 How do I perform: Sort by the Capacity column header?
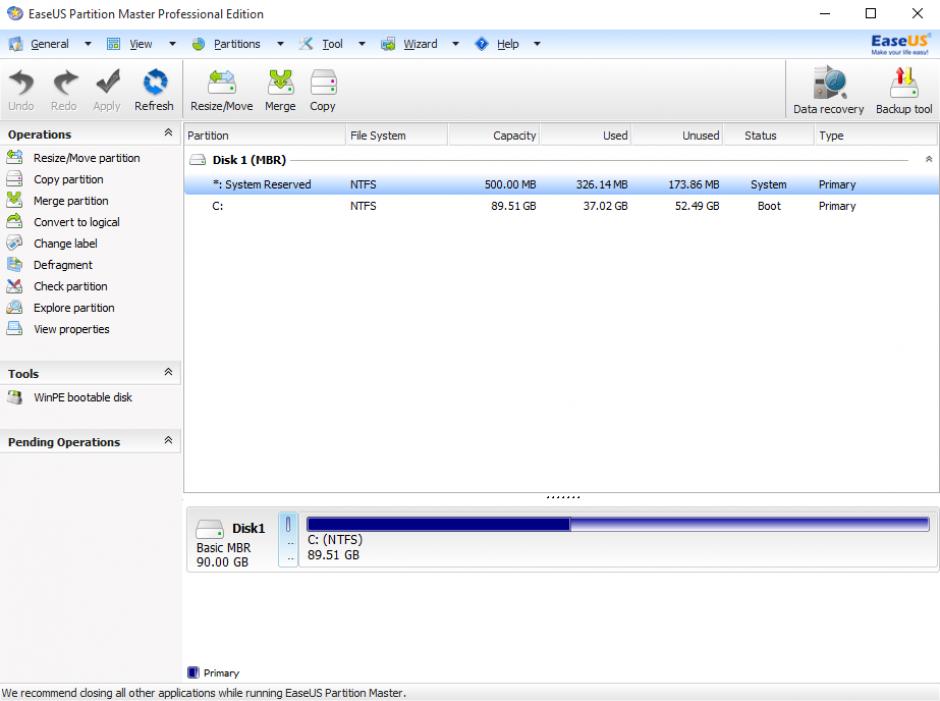(494, 136)
